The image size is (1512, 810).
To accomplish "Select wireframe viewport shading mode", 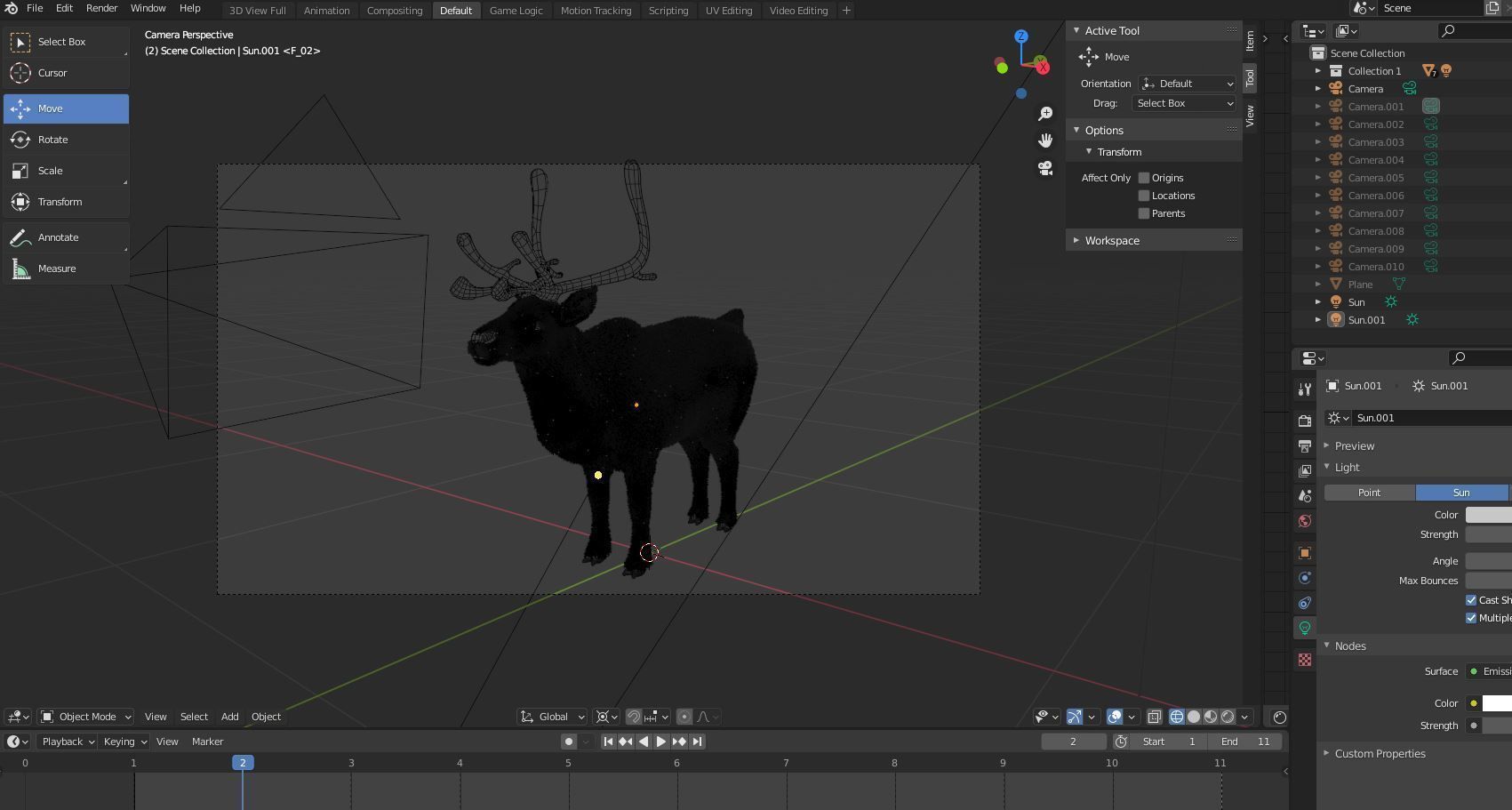I will coord(1177,717).
